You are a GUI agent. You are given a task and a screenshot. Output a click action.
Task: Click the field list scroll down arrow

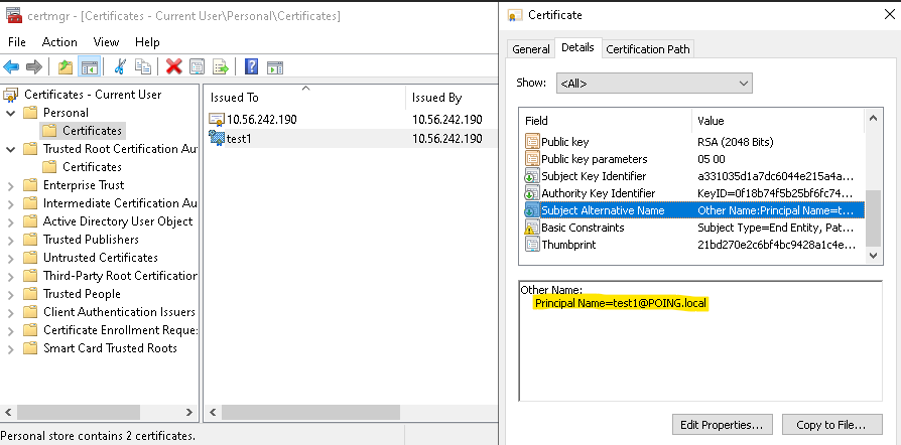(x=873, y=255)
